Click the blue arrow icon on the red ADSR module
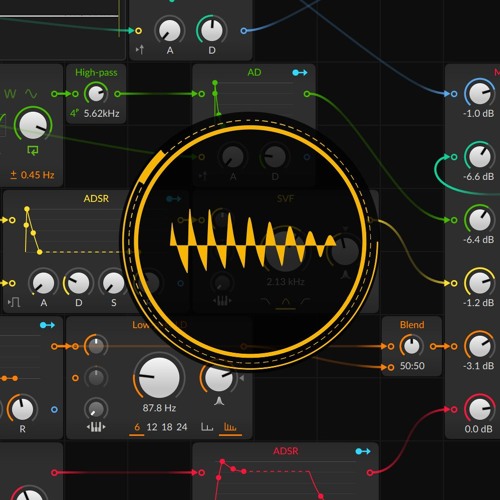The image size is (500, 500). click(363, 451)
